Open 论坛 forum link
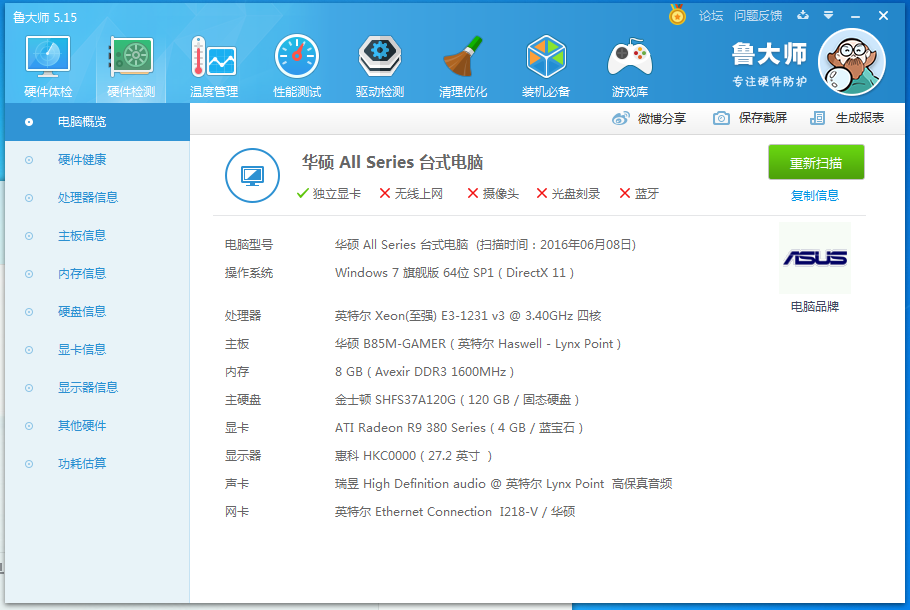 711,16
